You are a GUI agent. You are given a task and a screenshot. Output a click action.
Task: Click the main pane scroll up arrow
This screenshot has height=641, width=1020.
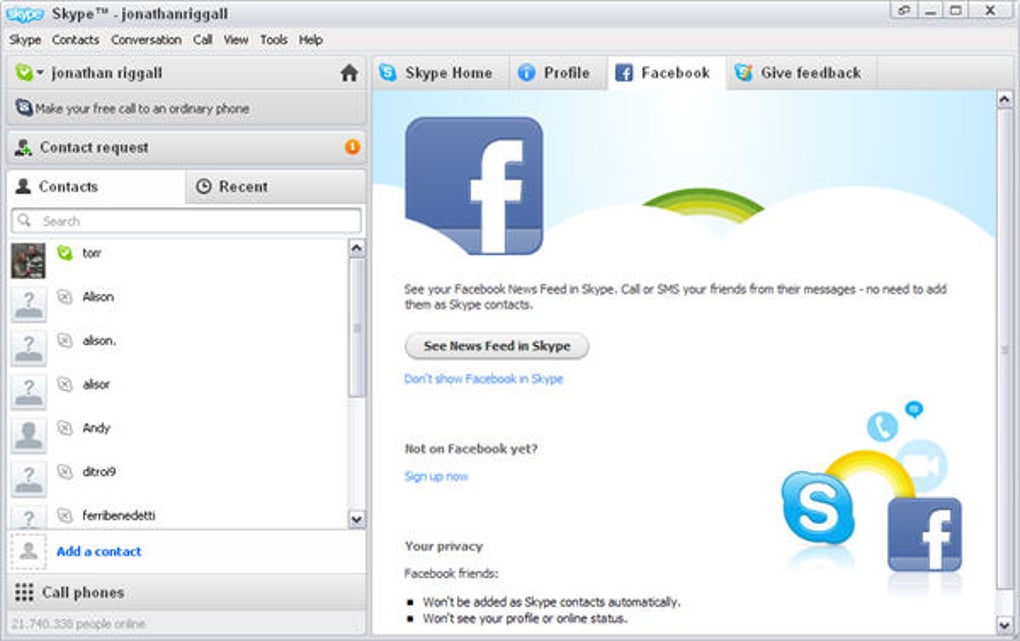1004,99
